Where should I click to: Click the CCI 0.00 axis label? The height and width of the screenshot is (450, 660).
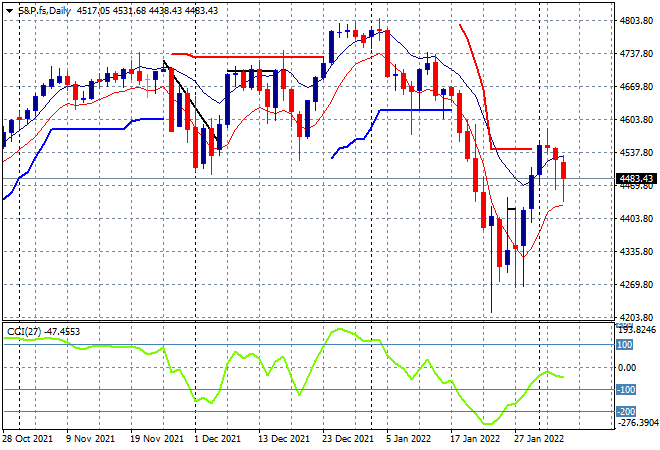point(627,368)
